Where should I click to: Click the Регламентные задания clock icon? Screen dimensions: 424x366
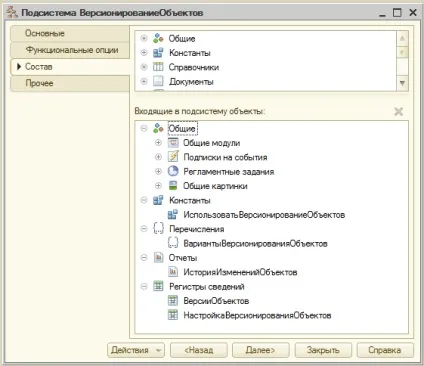pos(173,171)
